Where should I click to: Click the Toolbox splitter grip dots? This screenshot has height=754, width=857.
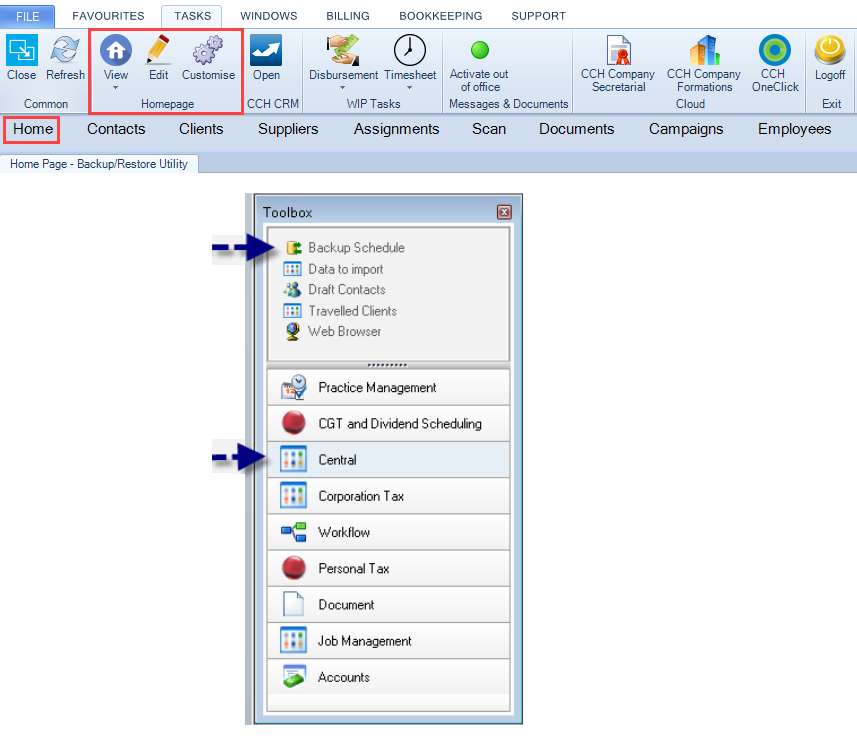point(388,365)
